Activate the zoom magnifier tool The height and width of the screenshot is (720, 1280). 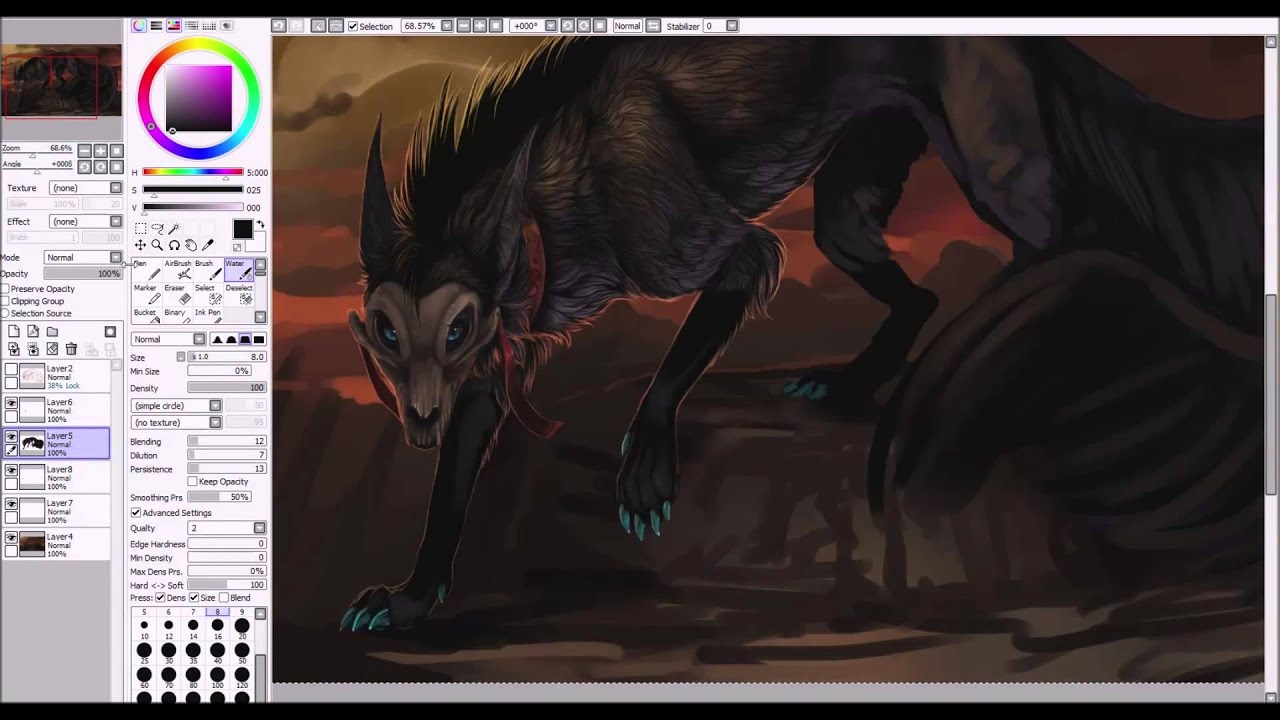pos(157,245)
